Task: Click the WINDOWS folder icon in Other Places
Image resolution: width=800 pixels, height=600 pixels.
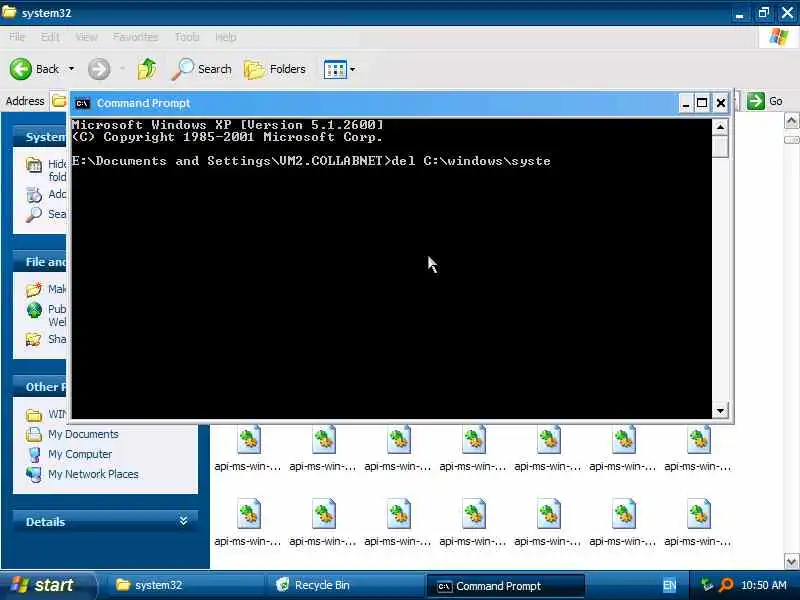Action: 34,414
